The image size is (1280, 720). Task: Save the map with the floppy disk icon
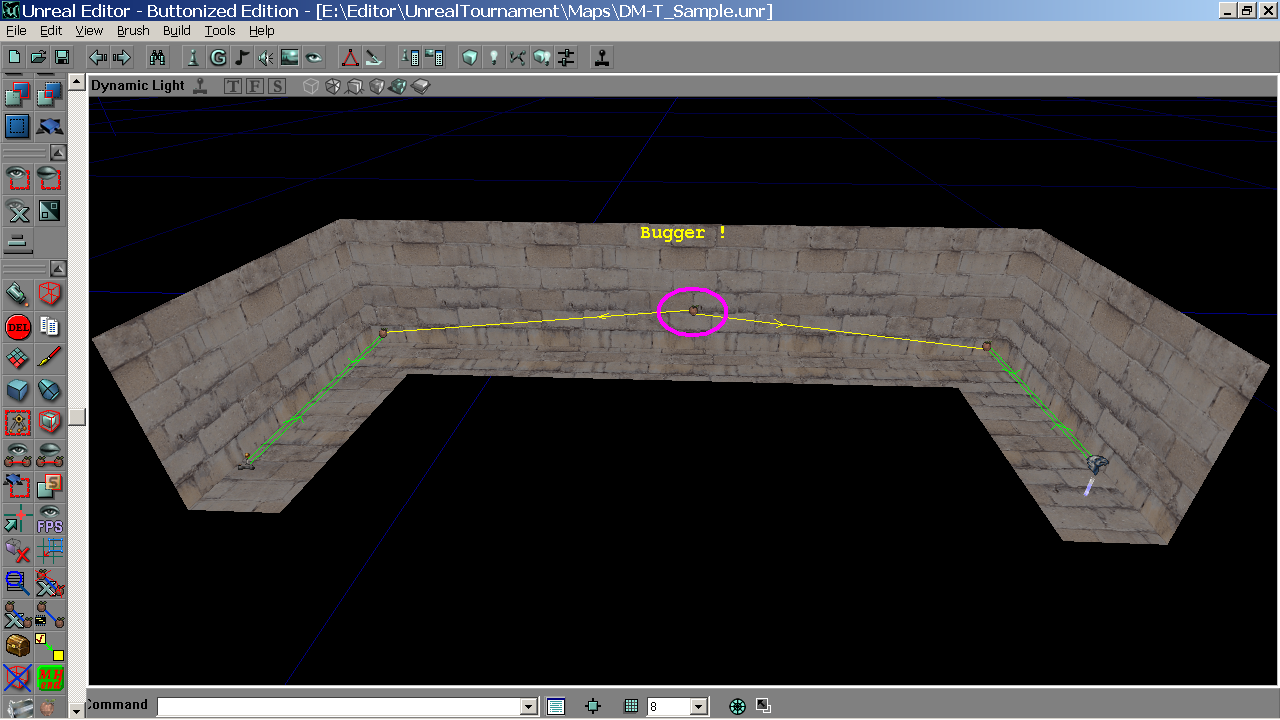point(61,58)
